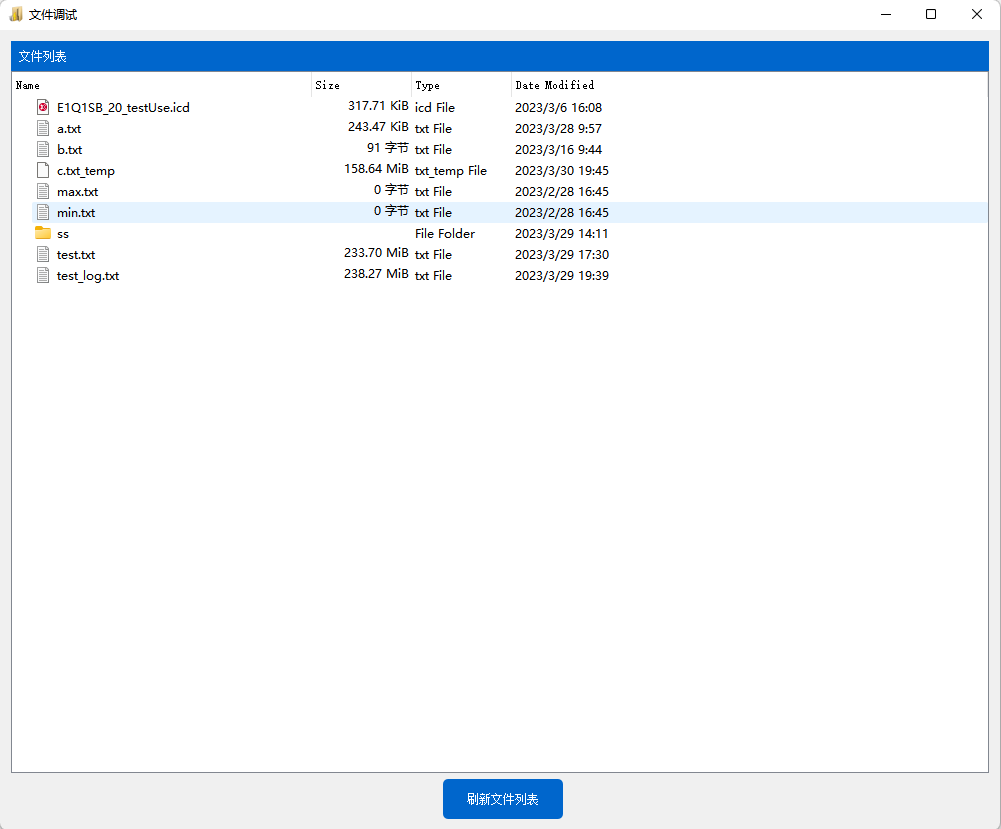Click the blank file icon beside c.txt_temp
The height and width of the screenshot is (829, 1001).
tap(43, 170)
